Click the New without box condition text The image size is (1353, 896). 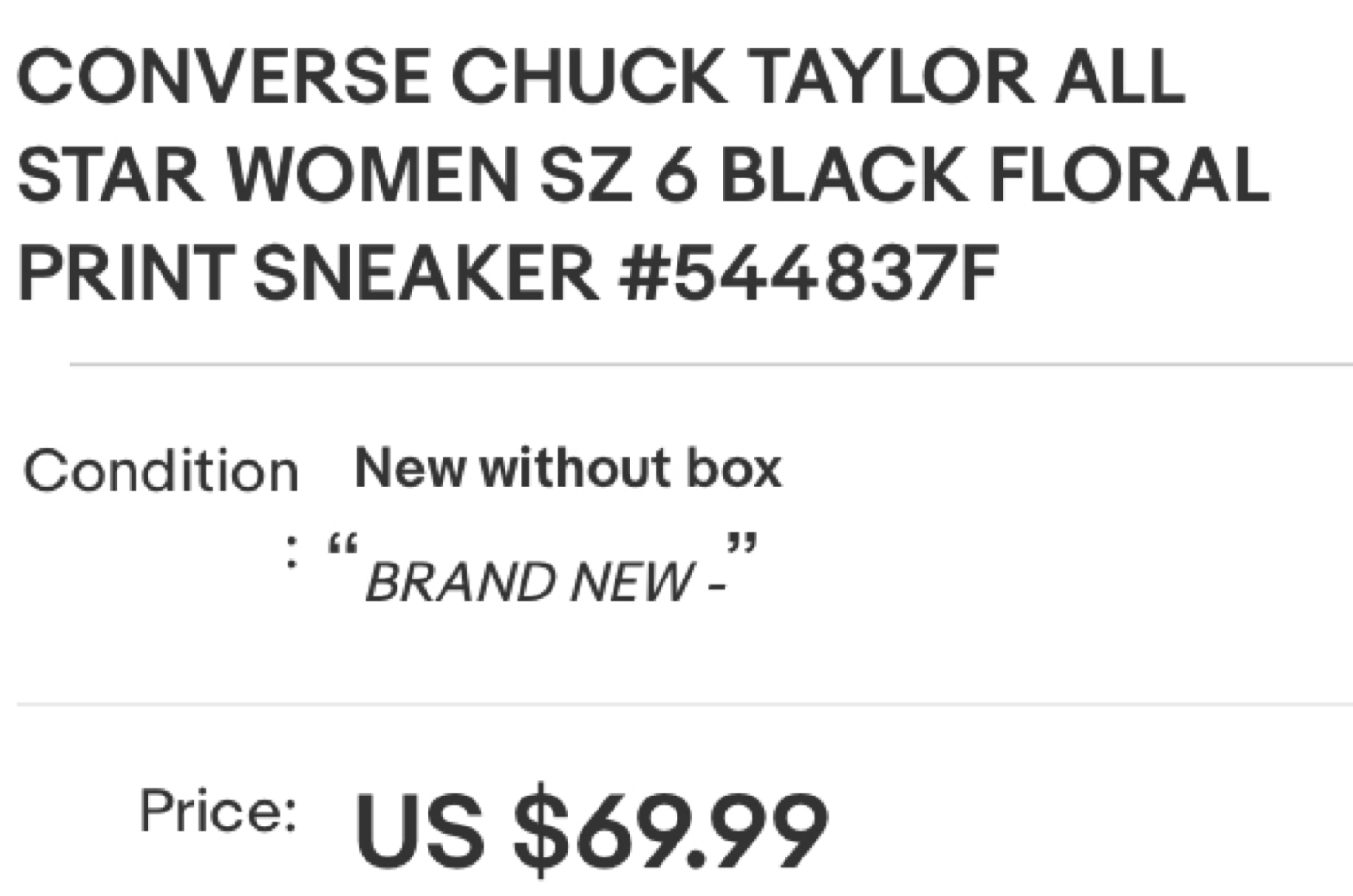click(568, 468)
